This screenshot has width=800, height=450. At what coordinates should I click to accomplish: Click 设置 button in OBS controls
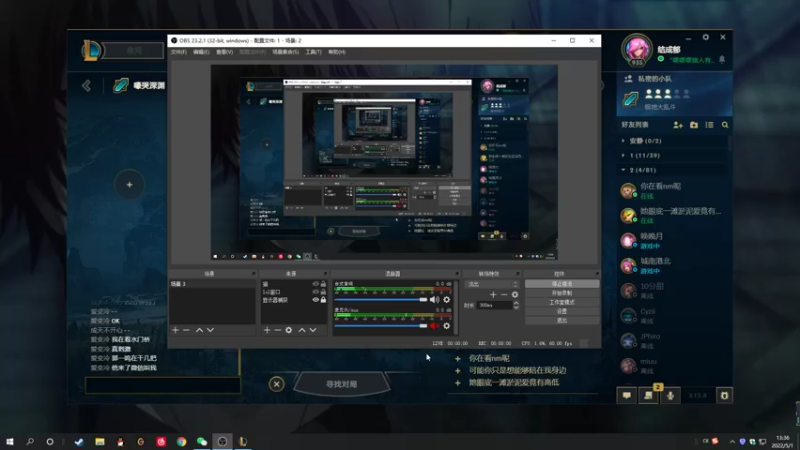(x=562, y=311)
